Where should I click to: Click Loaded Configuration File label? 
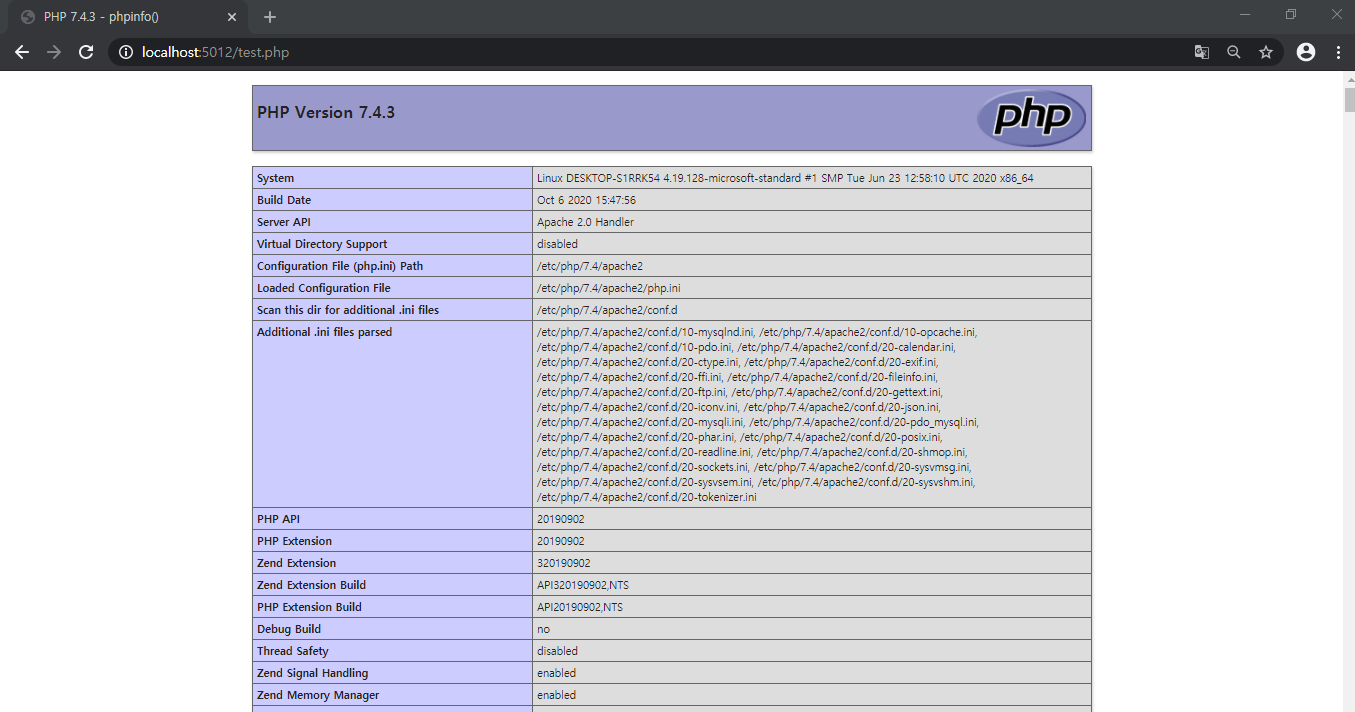[x=324, y=288]
